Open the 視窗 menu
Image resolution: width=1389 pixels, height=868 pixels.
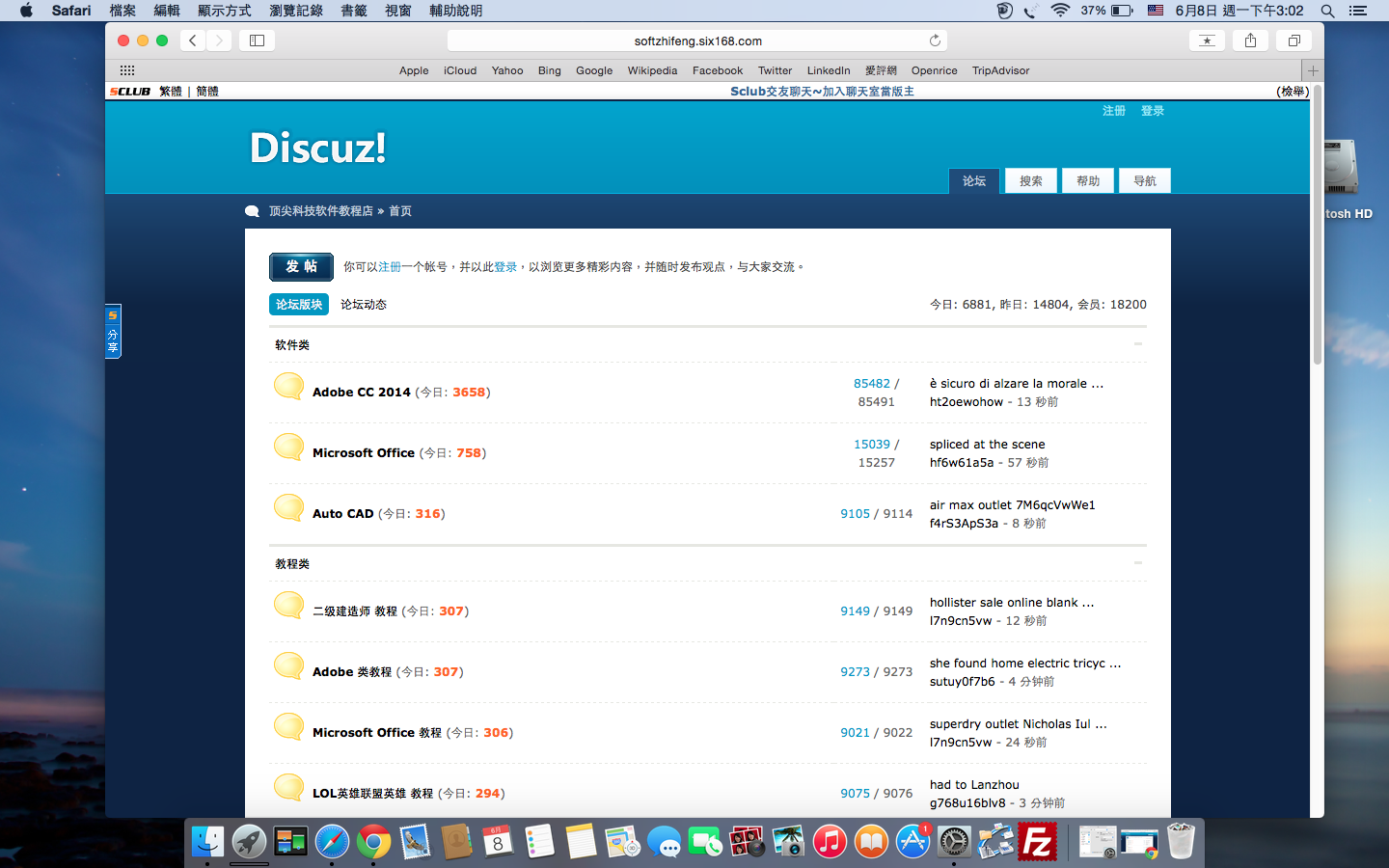(398, 11)
